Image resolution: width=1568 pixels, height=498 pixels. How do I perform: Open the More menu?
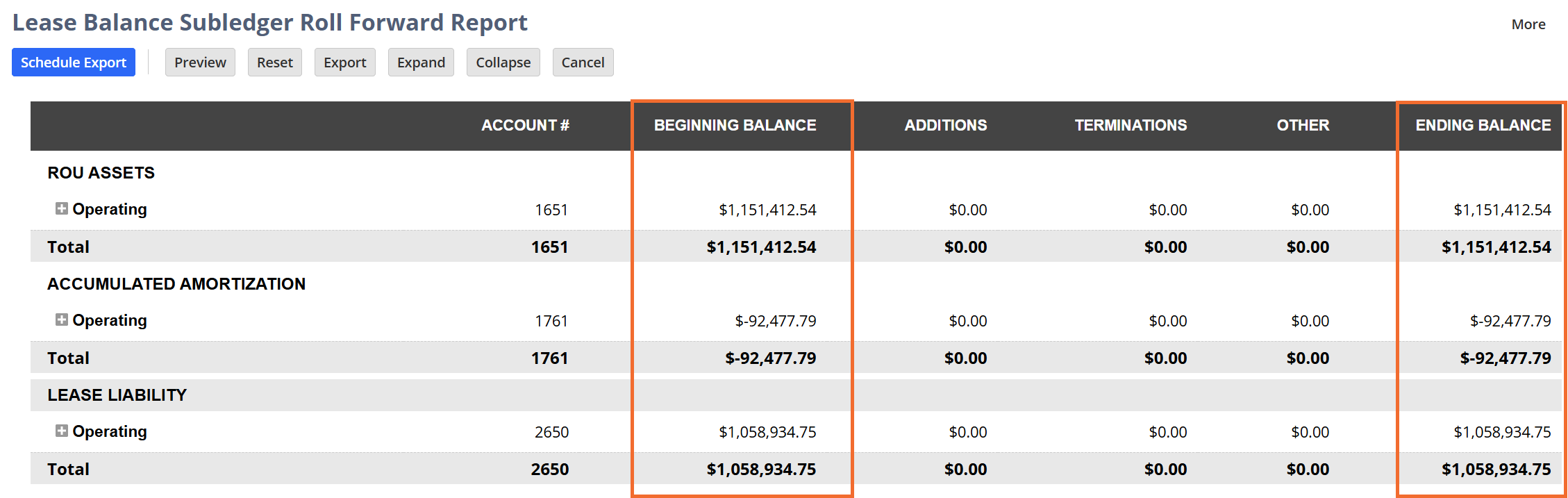(x=1528, y=24)
